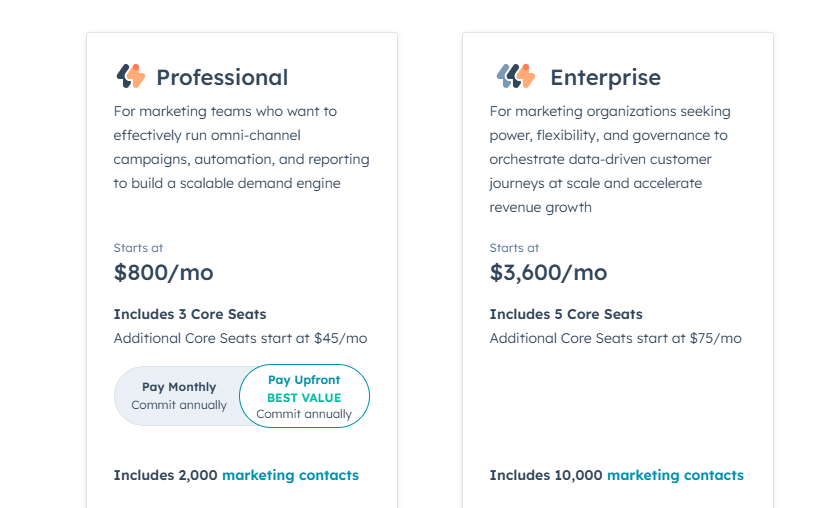
Task: Click the Professional plan double-bolt icon
Action: point(131,76)
